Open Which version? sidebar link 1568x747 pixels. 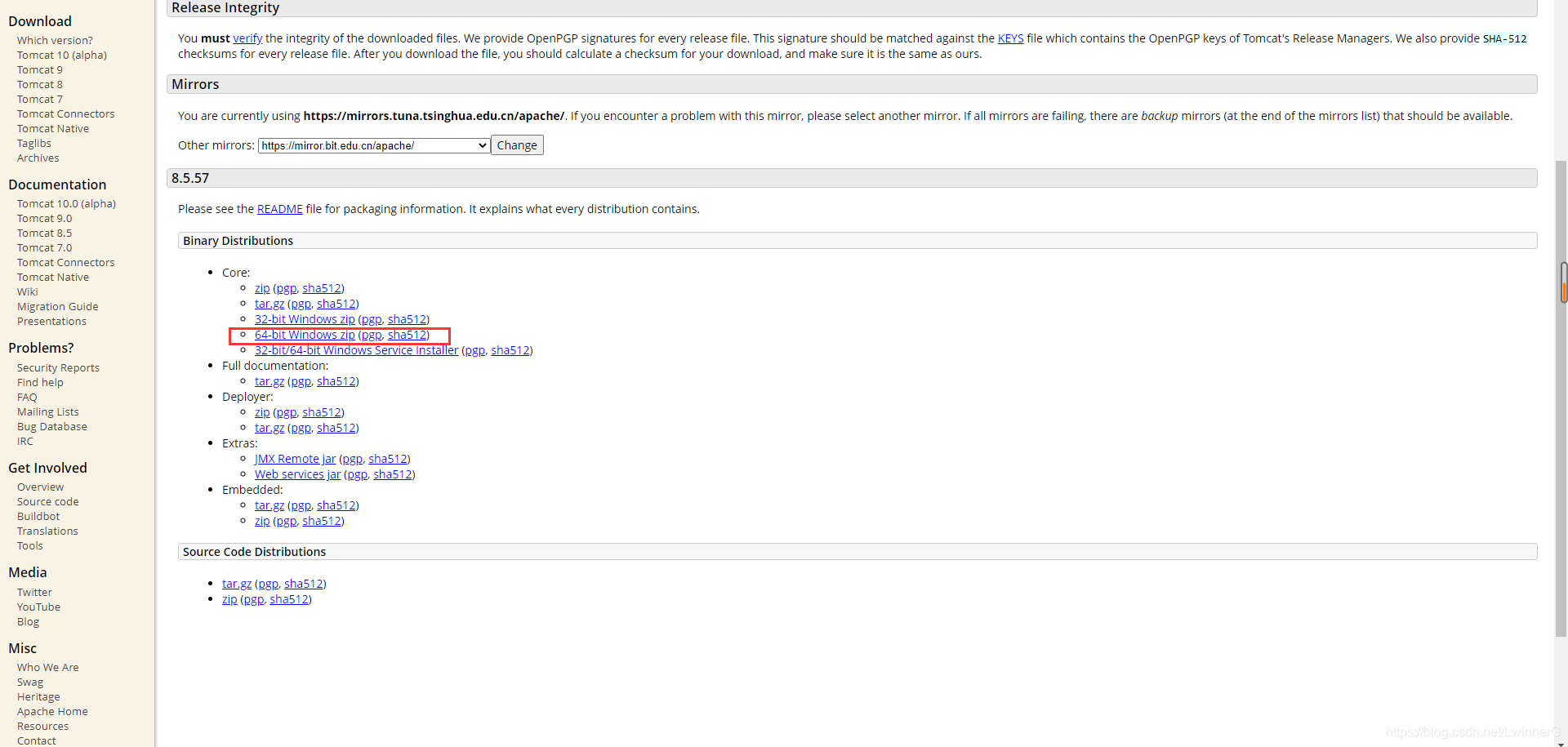pos(55,41)
